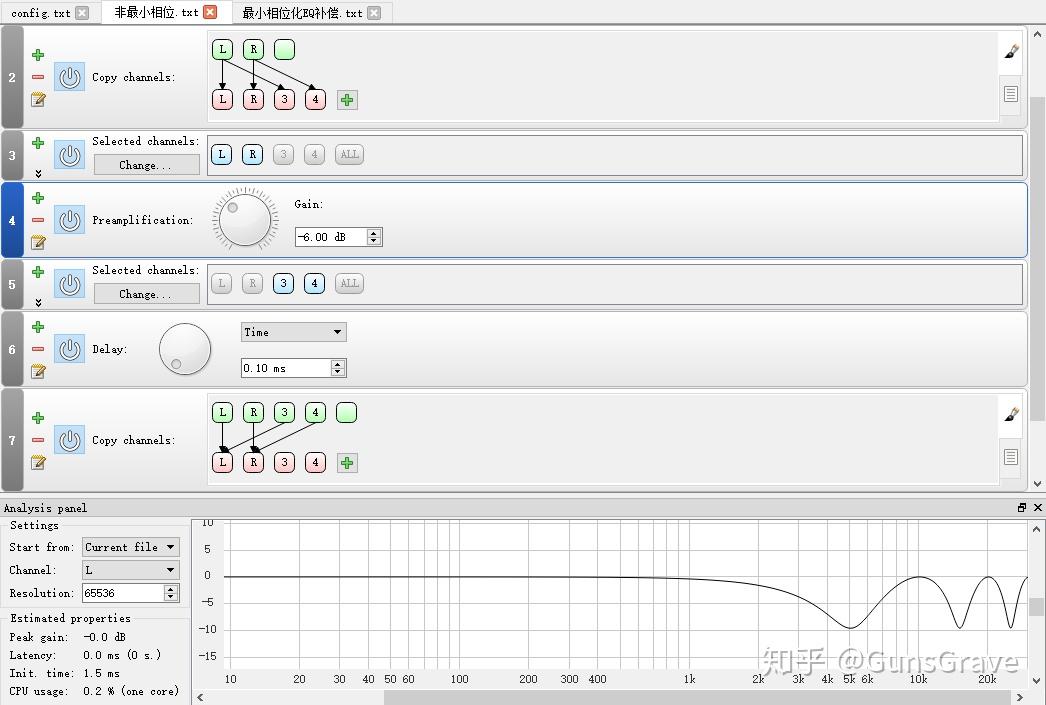
Task: Deselect channel 3 in row 5
Action: (284, 283)
